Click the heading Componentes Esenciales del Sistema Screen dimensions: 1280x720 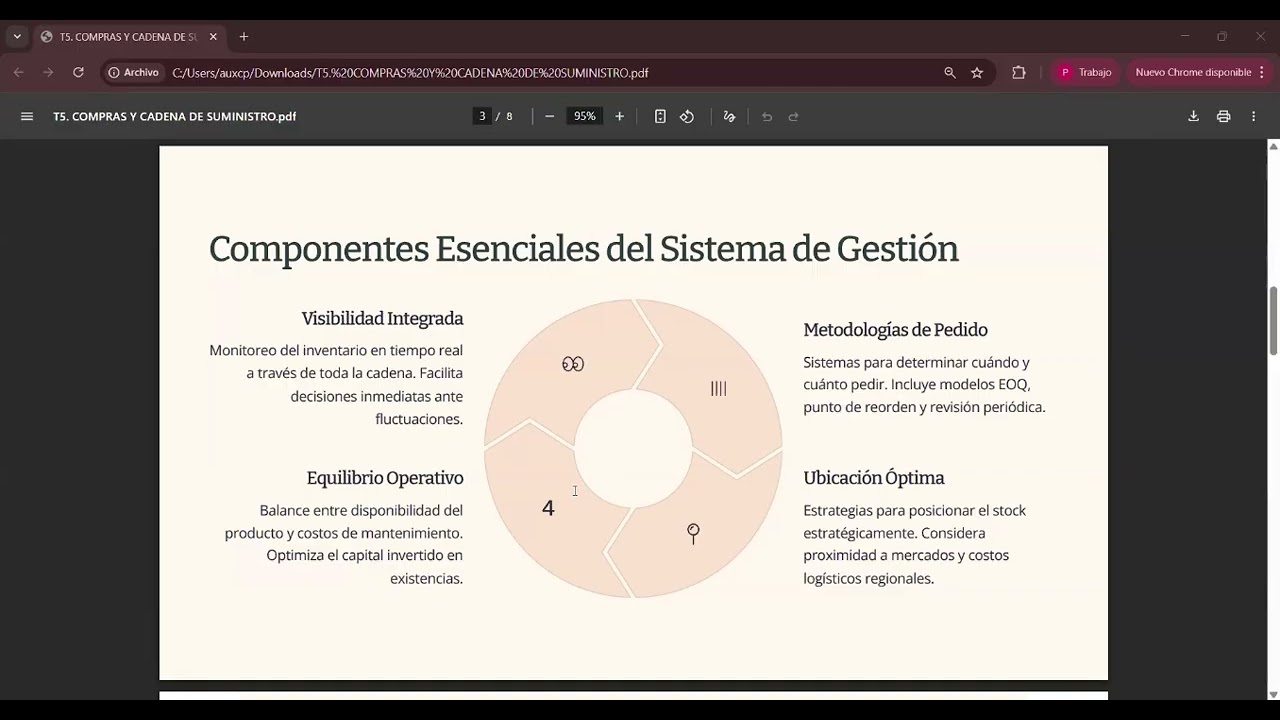(583, 249)
